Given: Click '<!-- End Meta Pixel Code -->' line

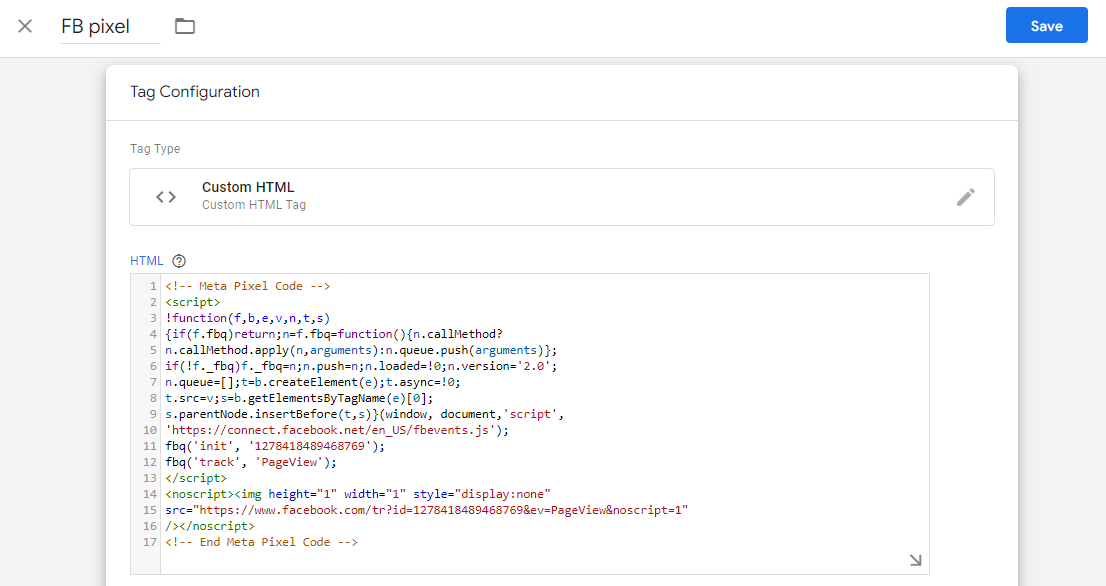Looking at the screenshot, I should (x=261, y=542).
